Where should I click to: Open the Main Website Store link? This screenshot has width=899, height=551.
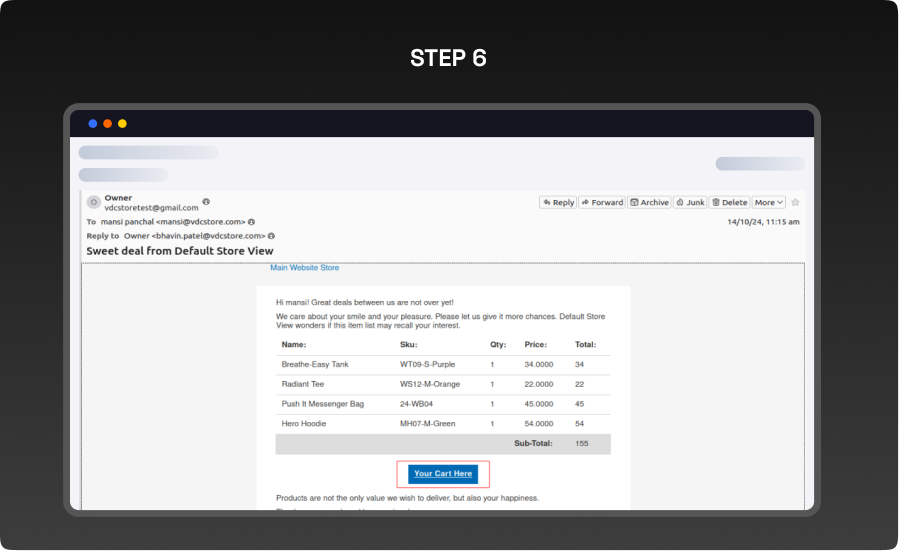point(304,268)
